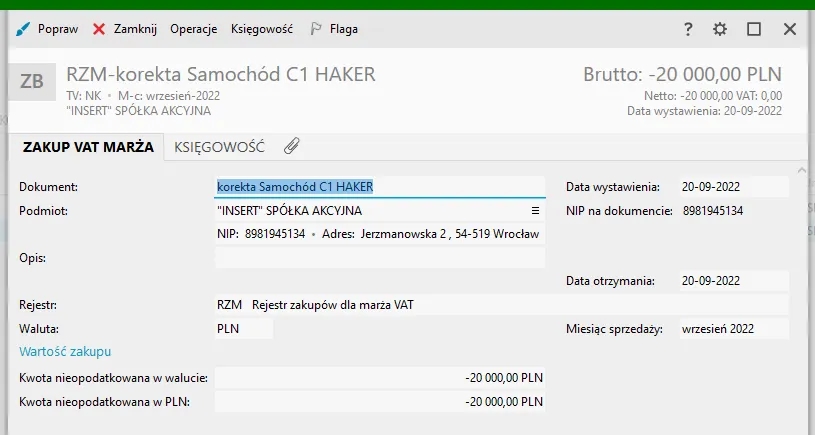Click the ZB document type badge
This screenshot has height=435, width=815.
coord(32,81)
